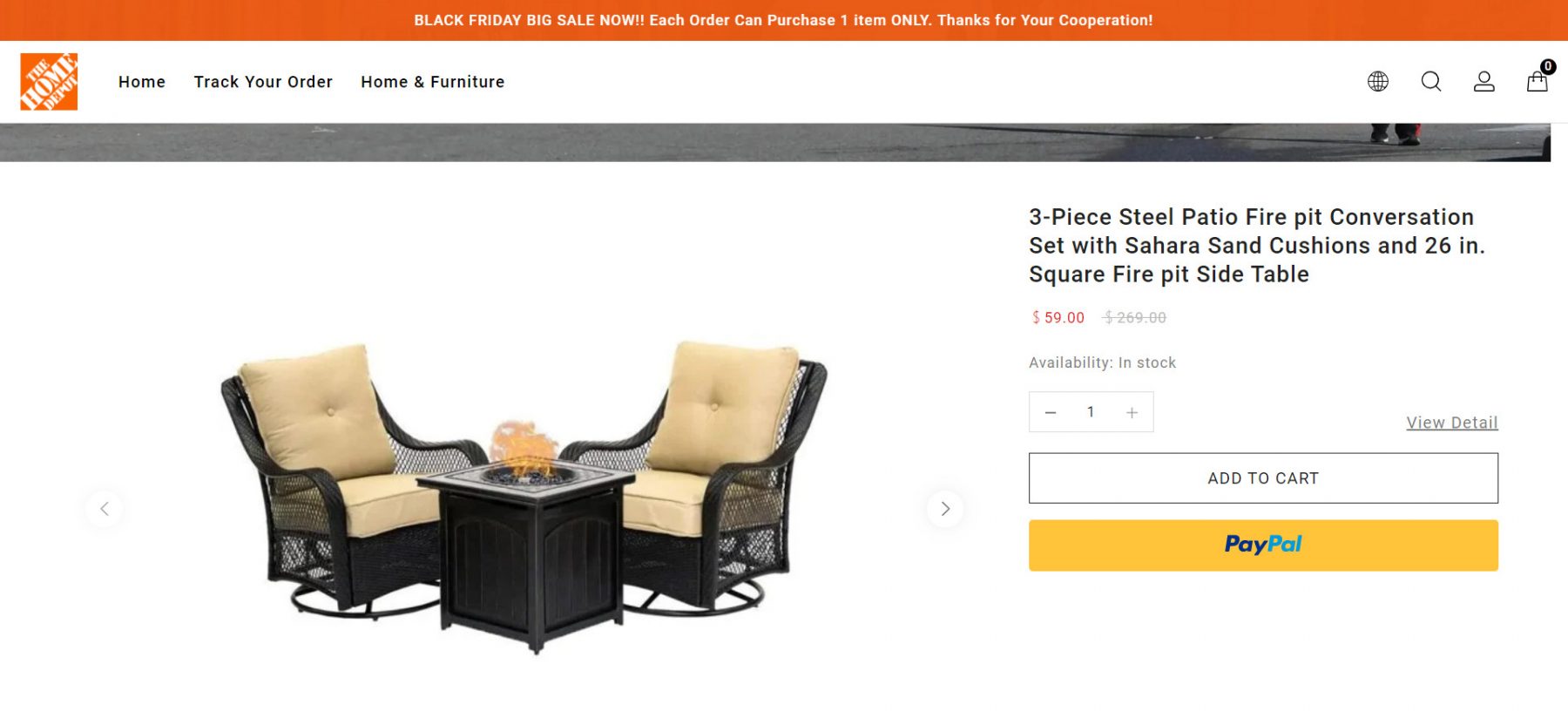
Task: Click the sale price of $59.00
Action: pos(1056,318)
